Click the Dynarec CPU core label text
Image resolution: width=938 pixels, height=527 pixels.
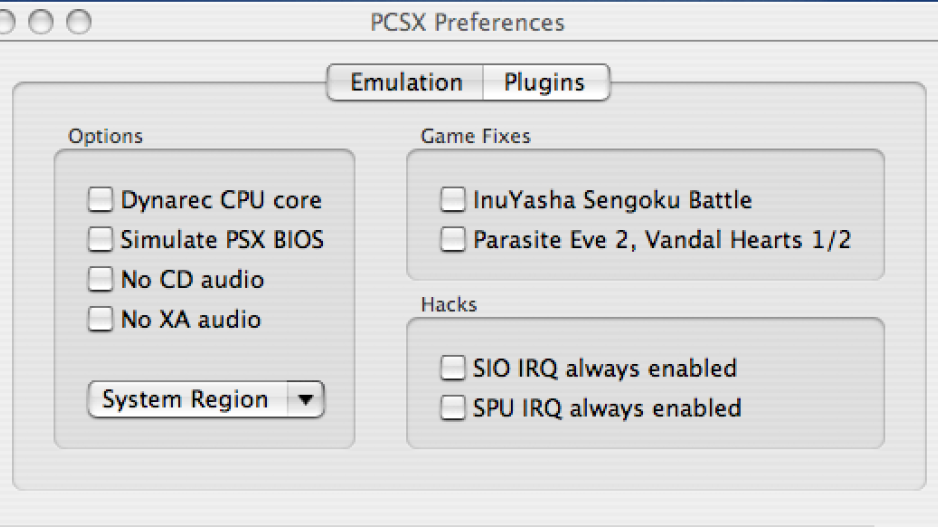coord(221,200)
